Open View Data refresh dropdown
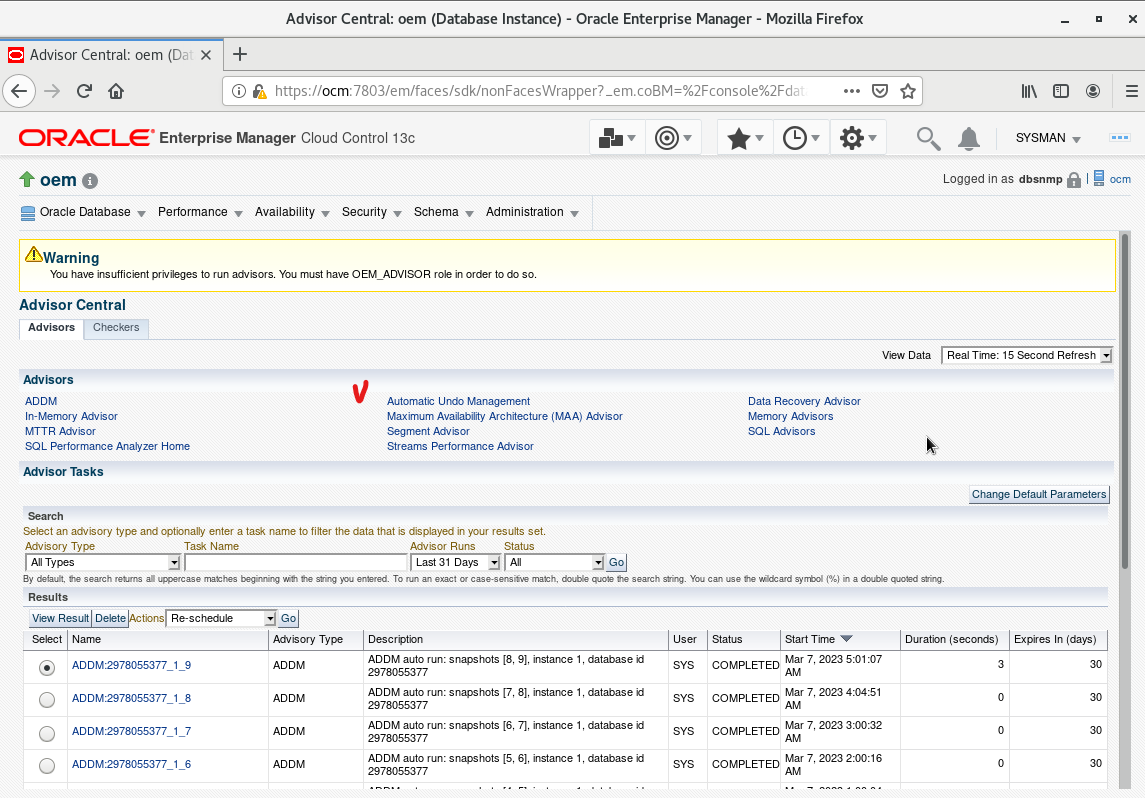The height and width of the screenshot is (798, 1145). point(1027,356)
